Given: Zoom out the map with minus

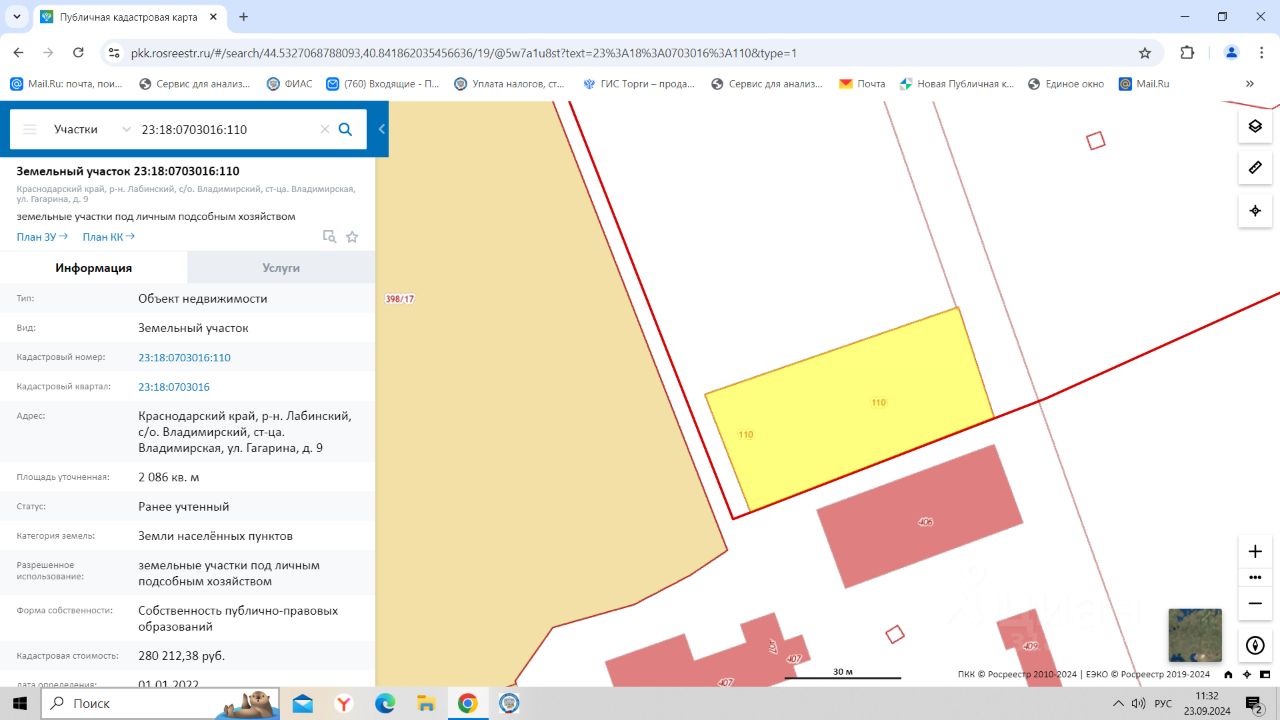Looking at the screenshot, I should 1255,604.
